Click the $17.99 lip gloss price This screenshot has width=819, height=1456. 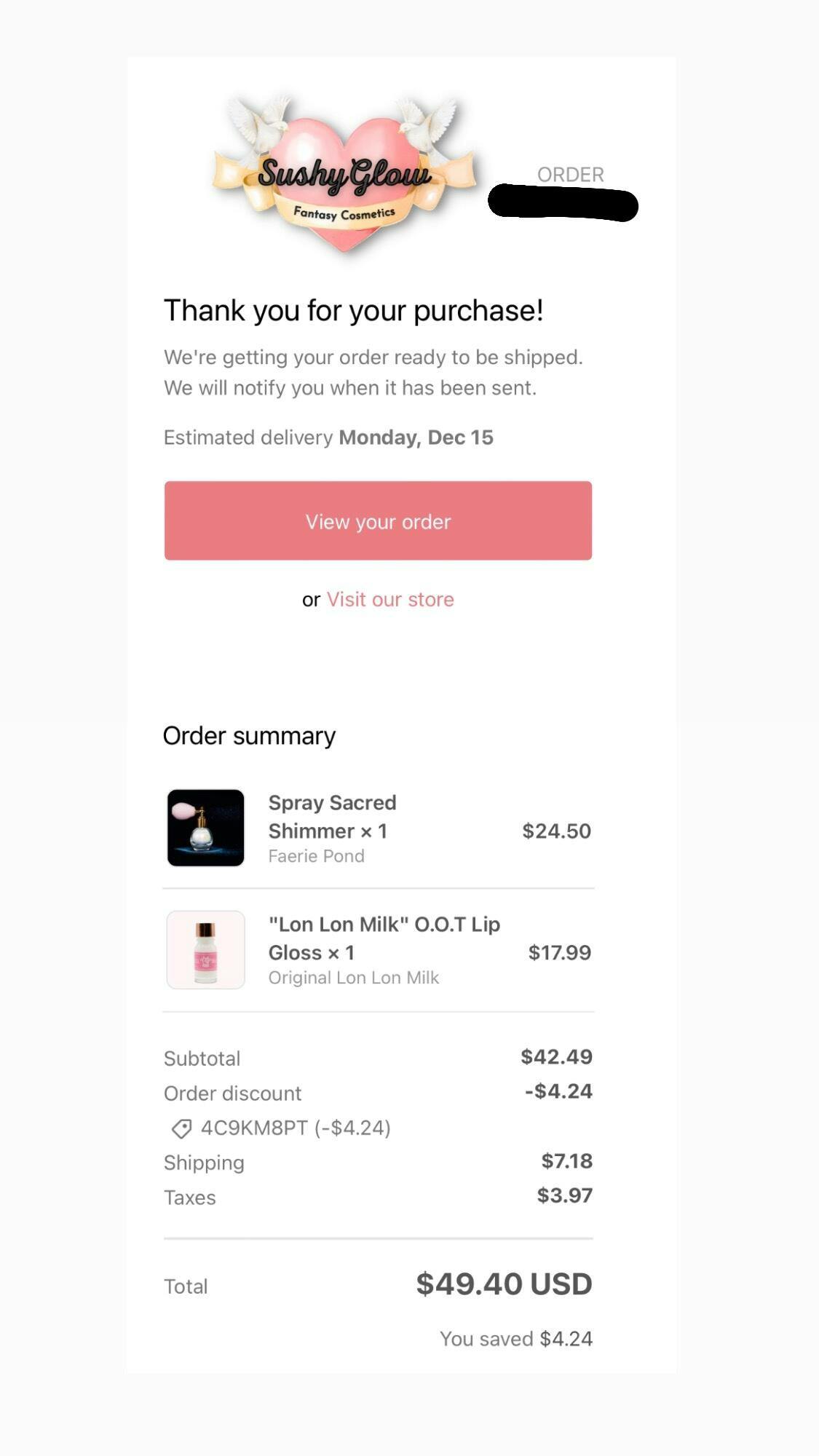(559, 952)
